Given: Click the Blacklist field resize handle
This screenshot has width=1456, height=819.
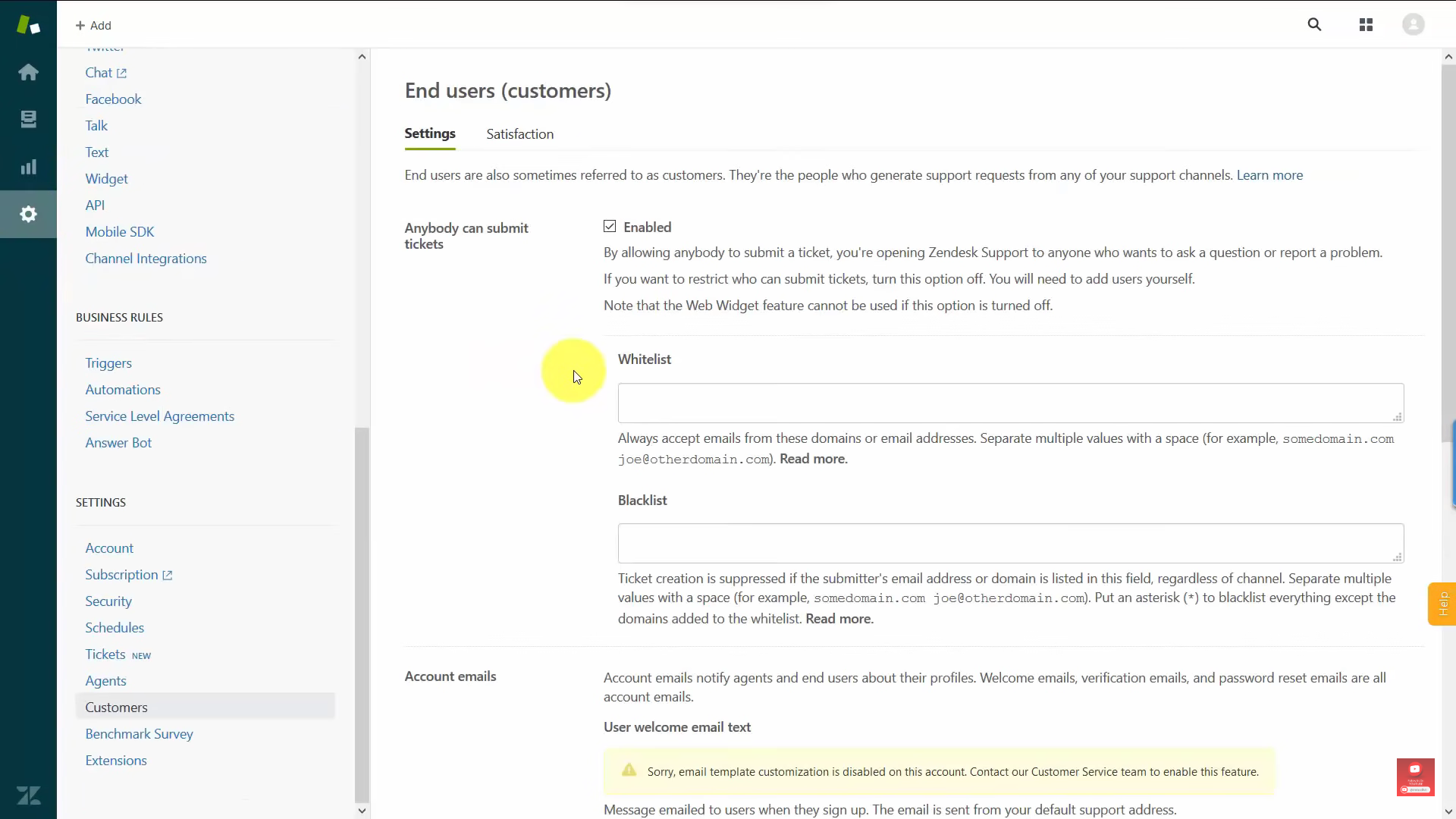Looking at the screenshot, I should coord(1397,557).
